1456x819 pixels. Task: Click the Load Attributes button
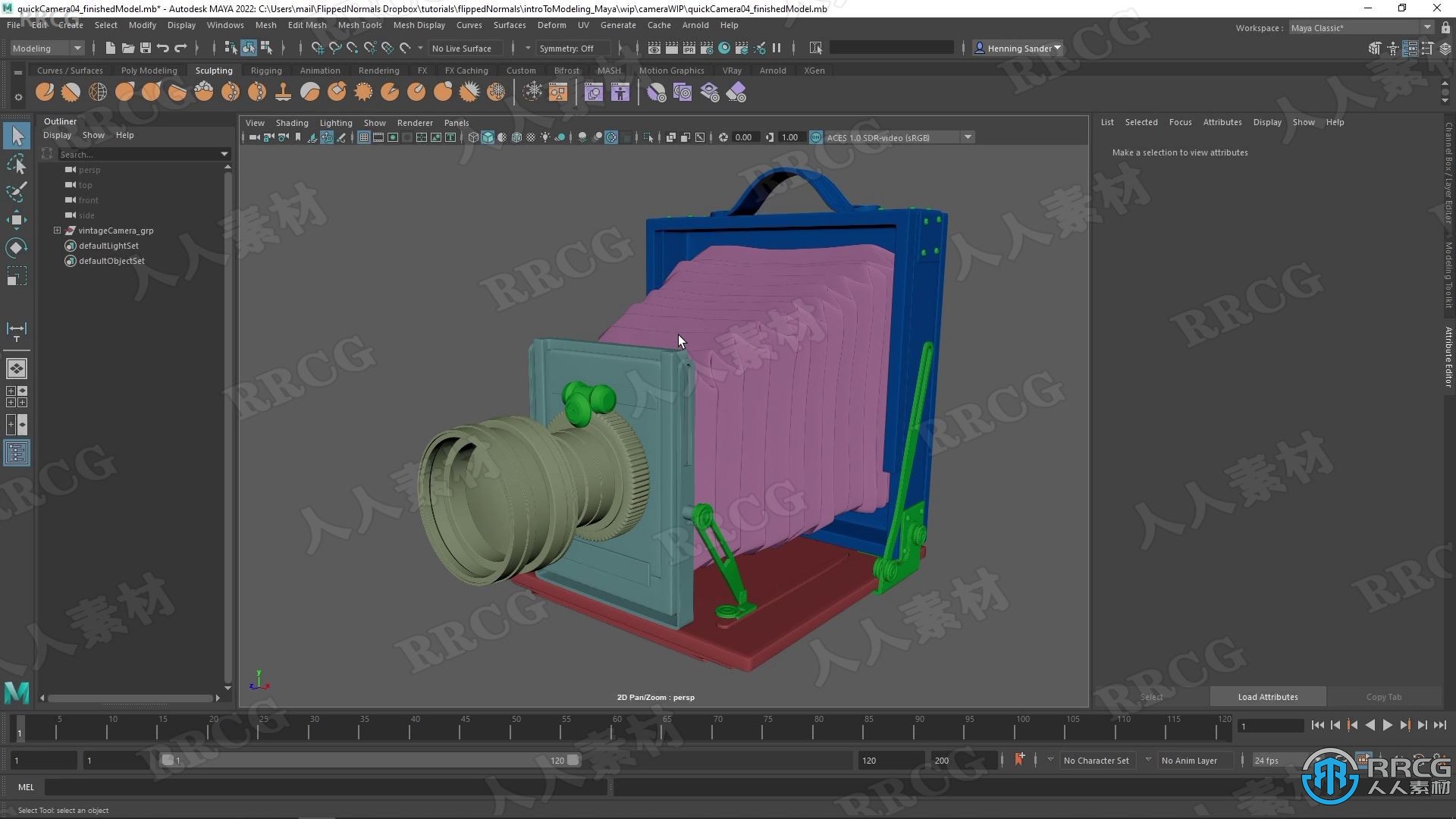1267,697
